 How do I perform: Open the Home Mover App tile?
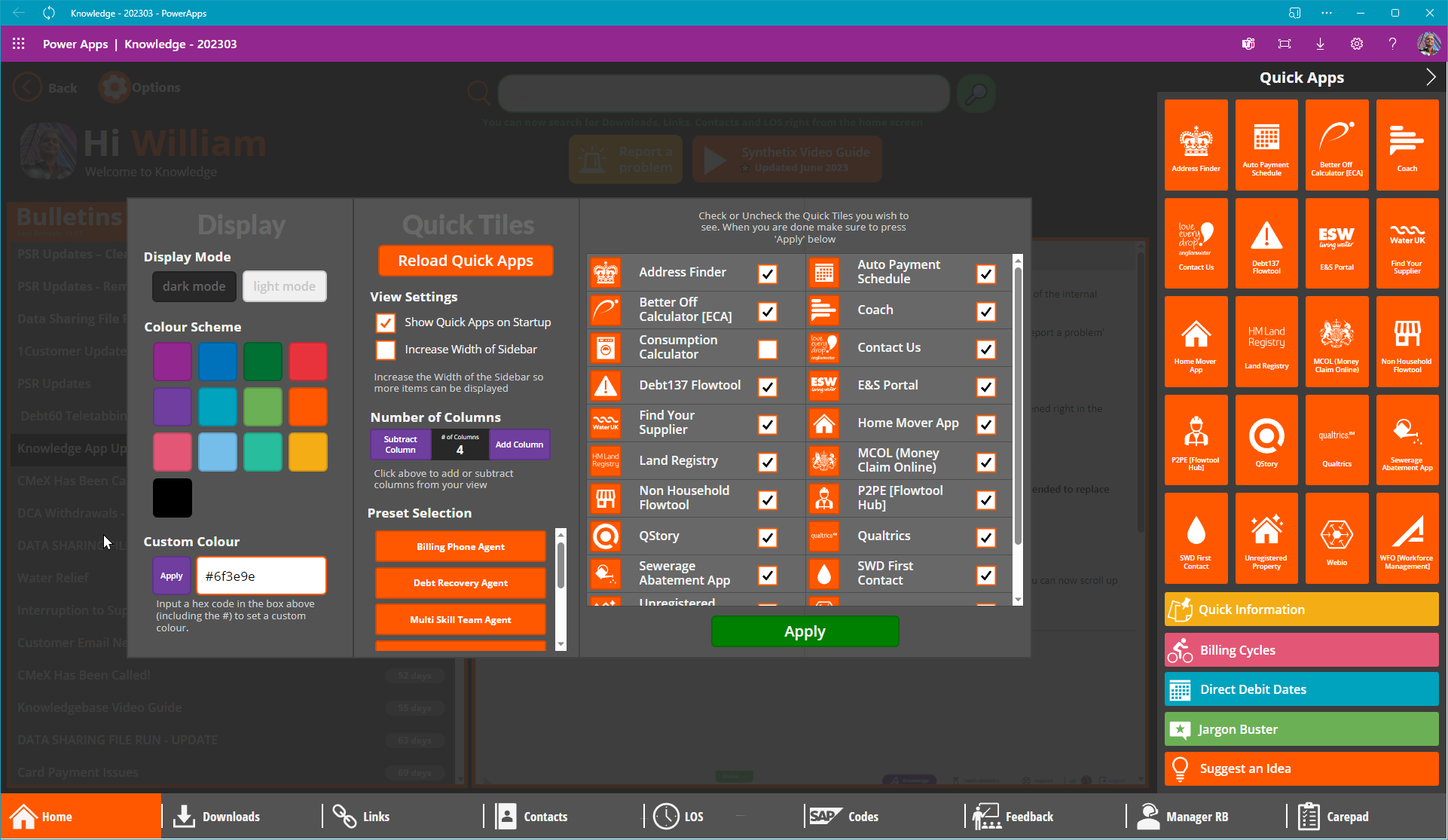click(1196, 341)
